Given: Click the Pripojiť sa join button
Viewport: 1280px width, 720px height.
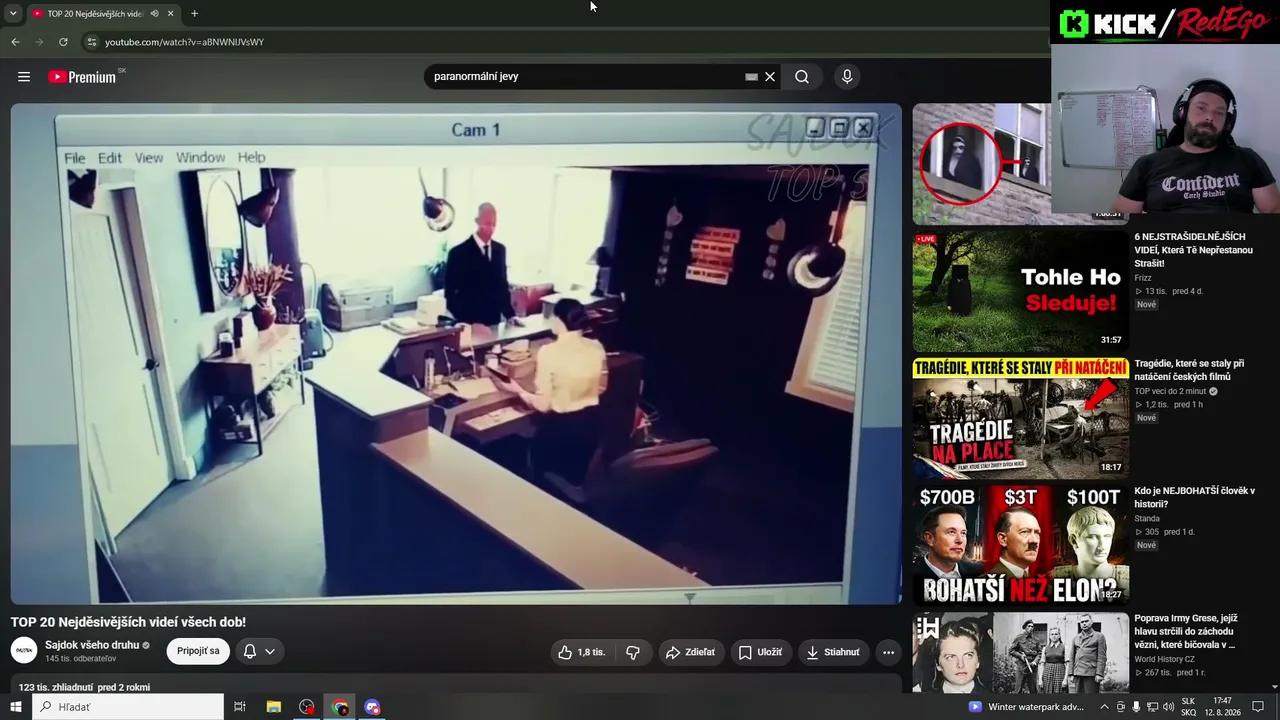Looking at the screenshot, I should point(198,651).
